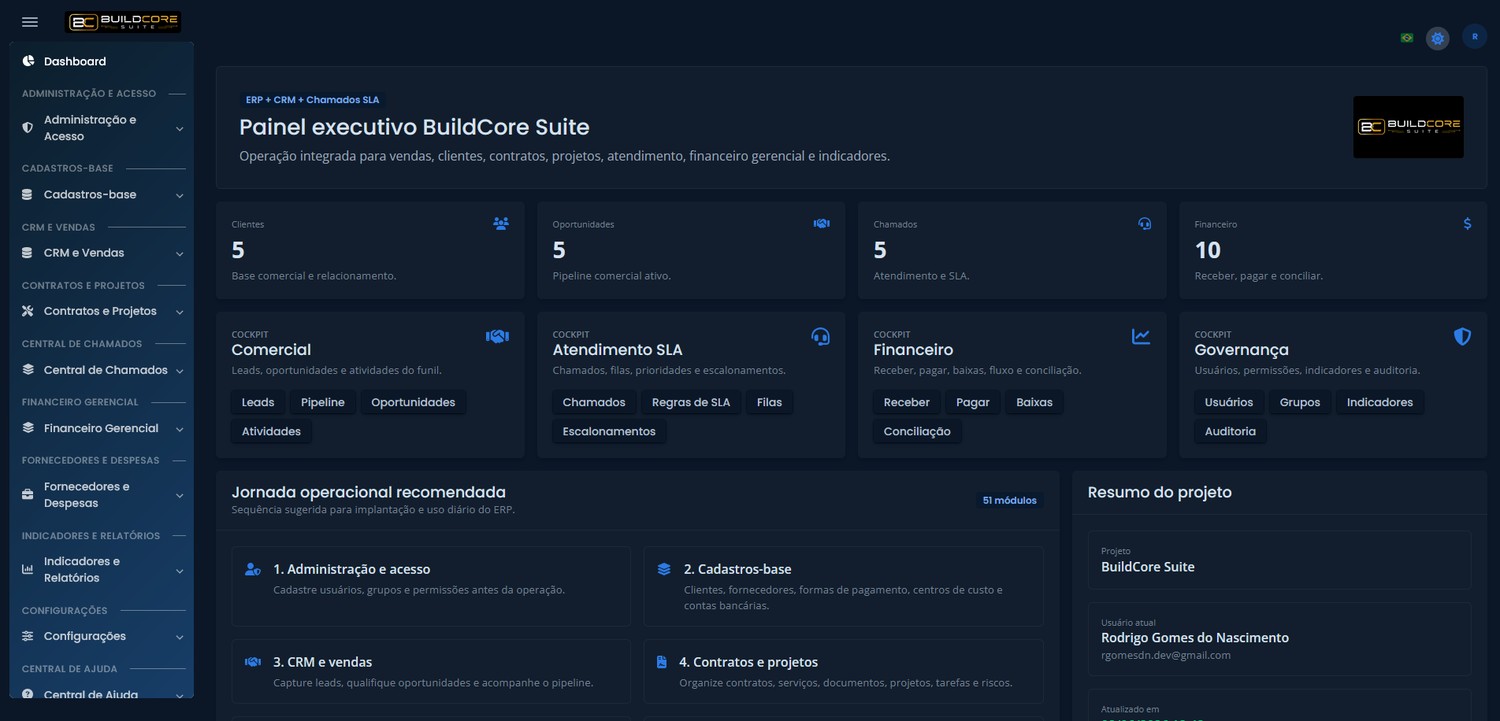Click the handshake icon beside CRM e vendas step
This screenshot has height=721, width=1500.
253,662
